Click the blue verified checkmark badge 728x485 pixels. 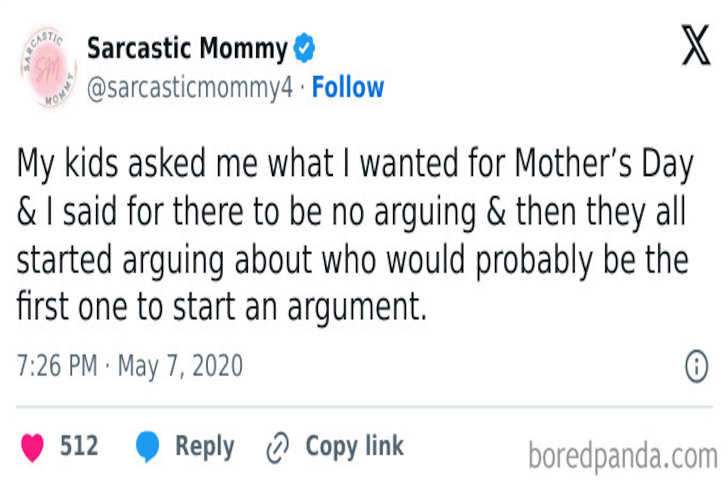[304, 48]
